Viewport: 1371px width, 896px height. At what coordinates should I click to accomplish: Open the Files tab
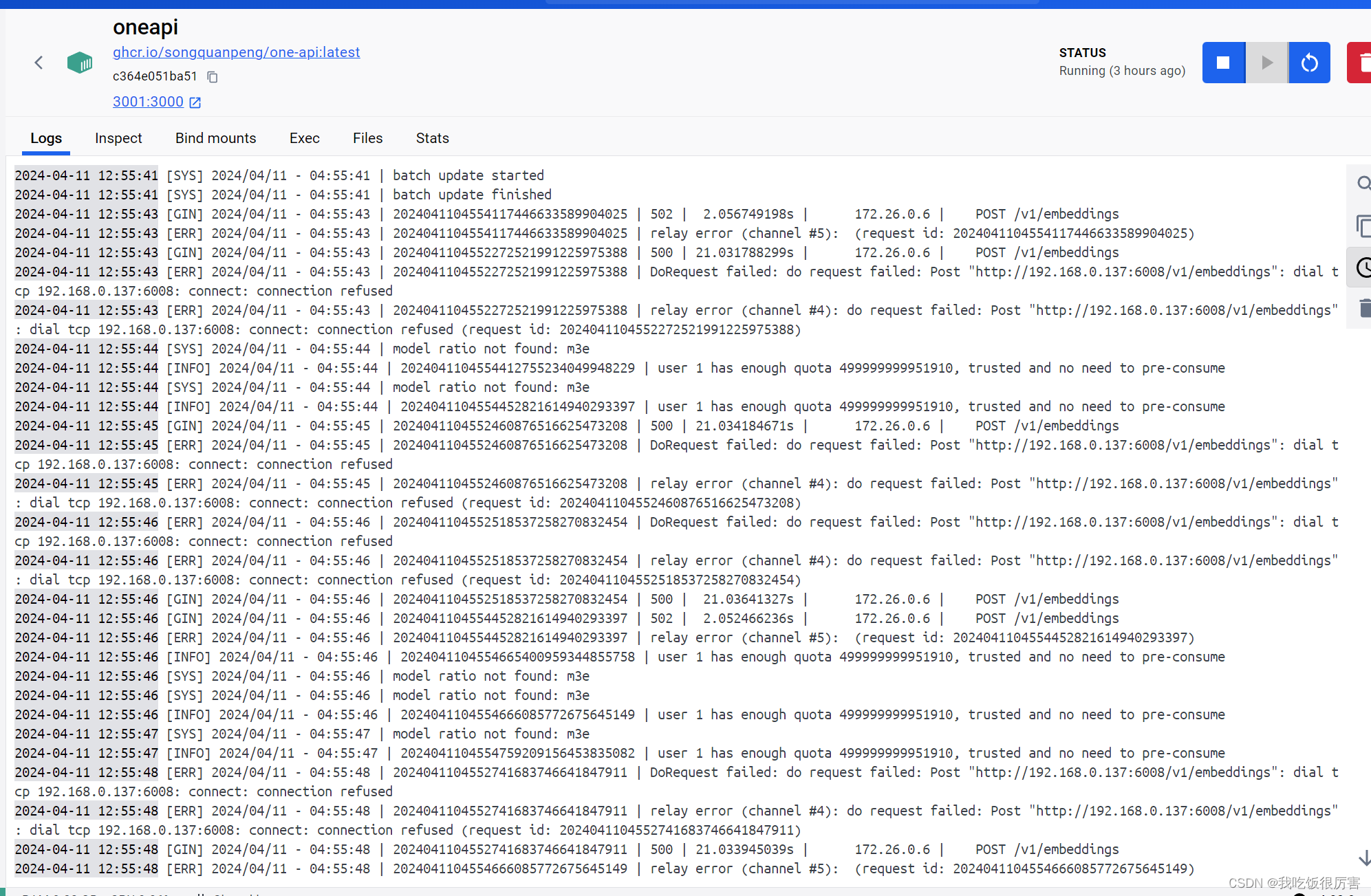click(367, 138)
